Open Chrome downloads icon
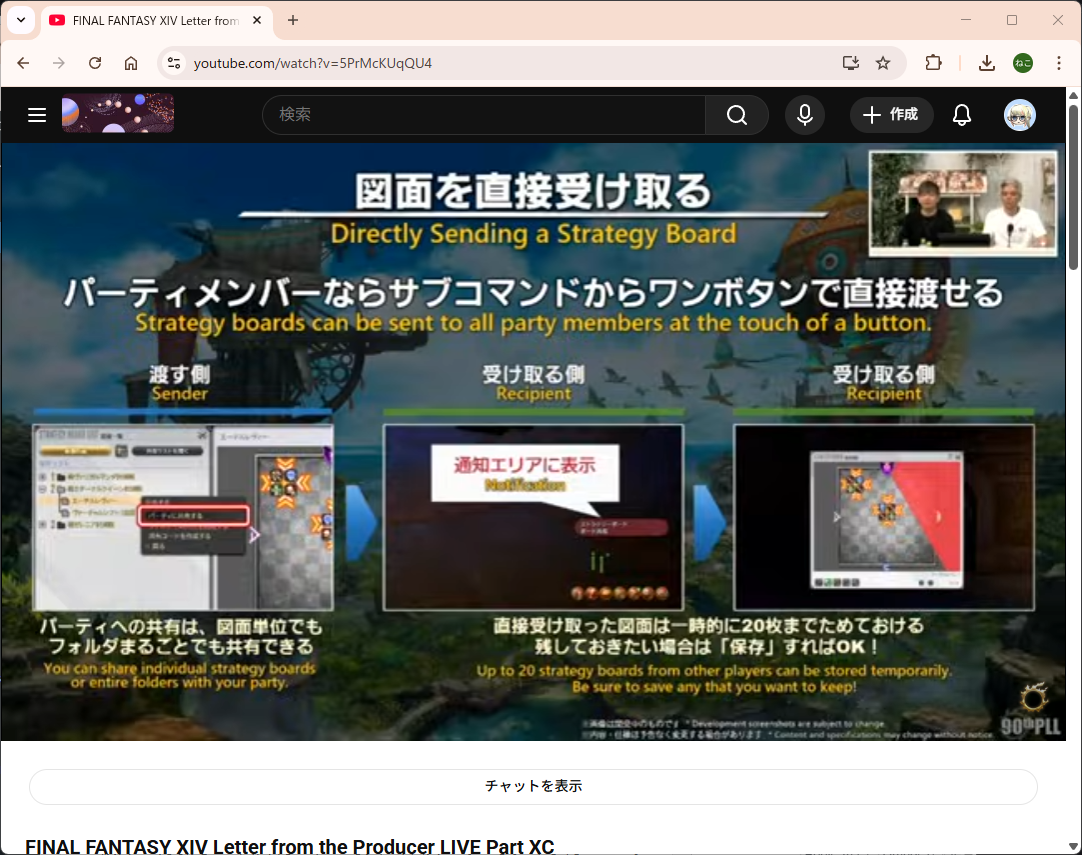Image resolution: width=1082 pixels, height=855 pixels. tap(986, 63)
